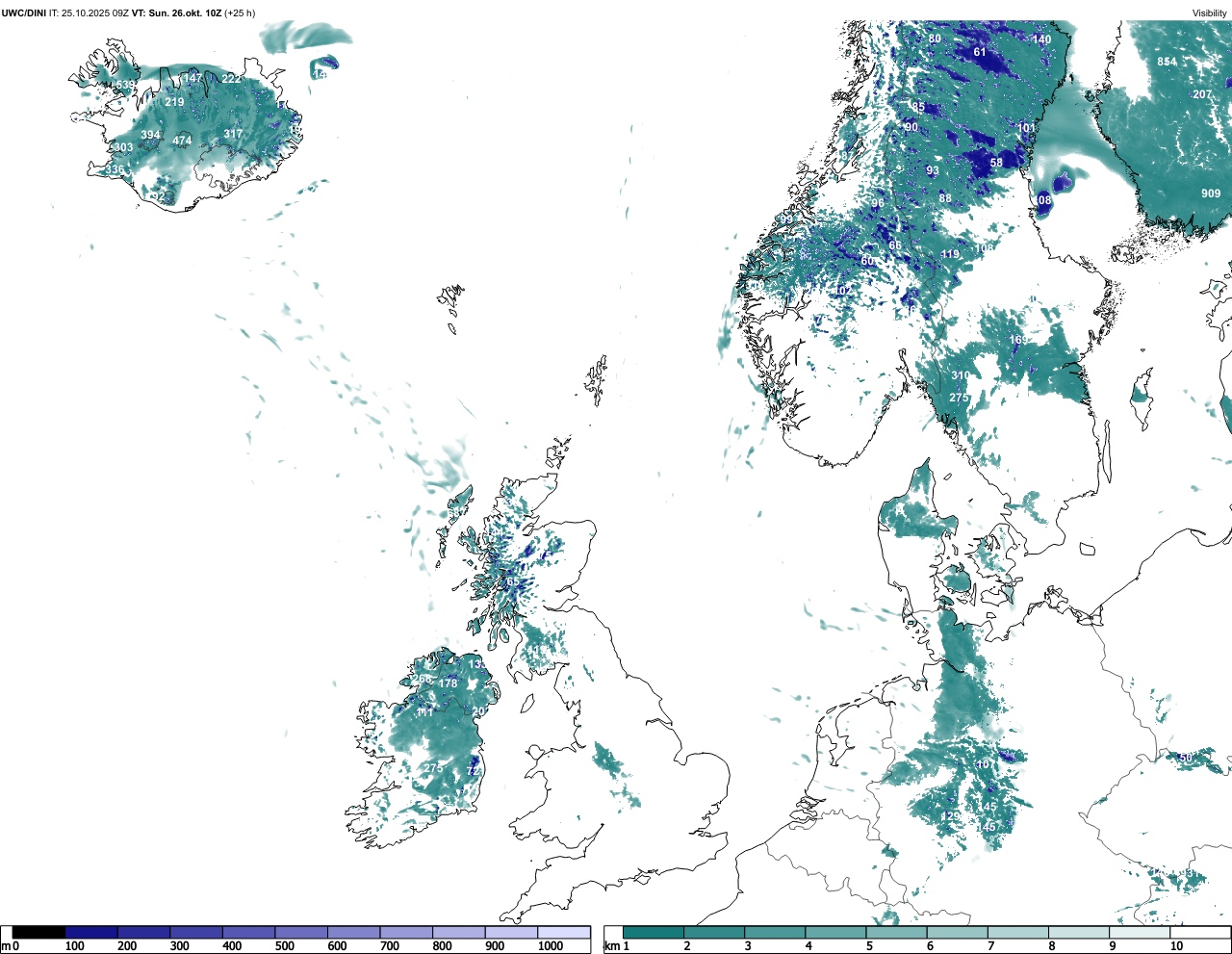The height and width of the screenshot is (954, 1232).
Task: Click the "5" tick on kilometre legend
Action: click(869, 946)
